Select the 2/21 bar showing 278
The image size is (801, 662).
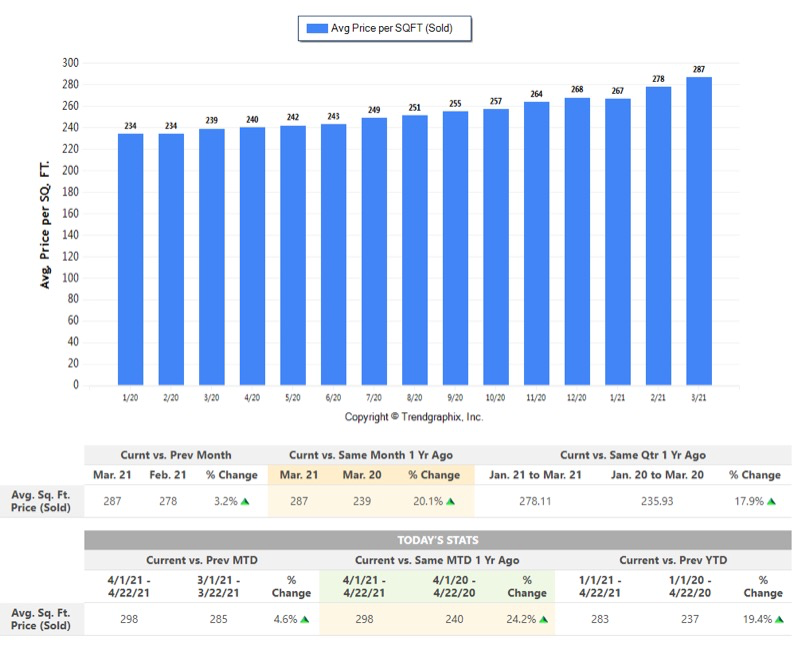point(658,235)
